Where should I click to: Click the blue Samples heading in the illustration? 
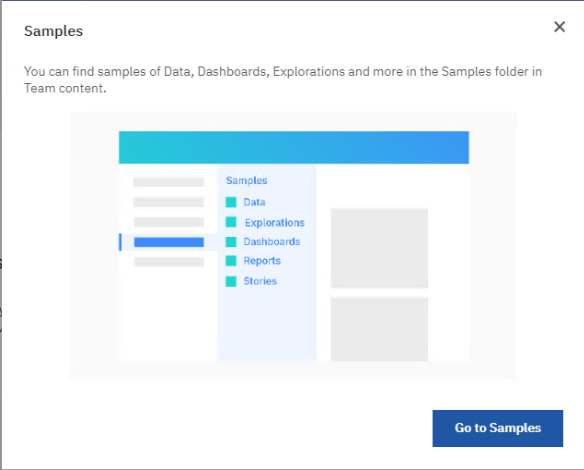(247, 181)
